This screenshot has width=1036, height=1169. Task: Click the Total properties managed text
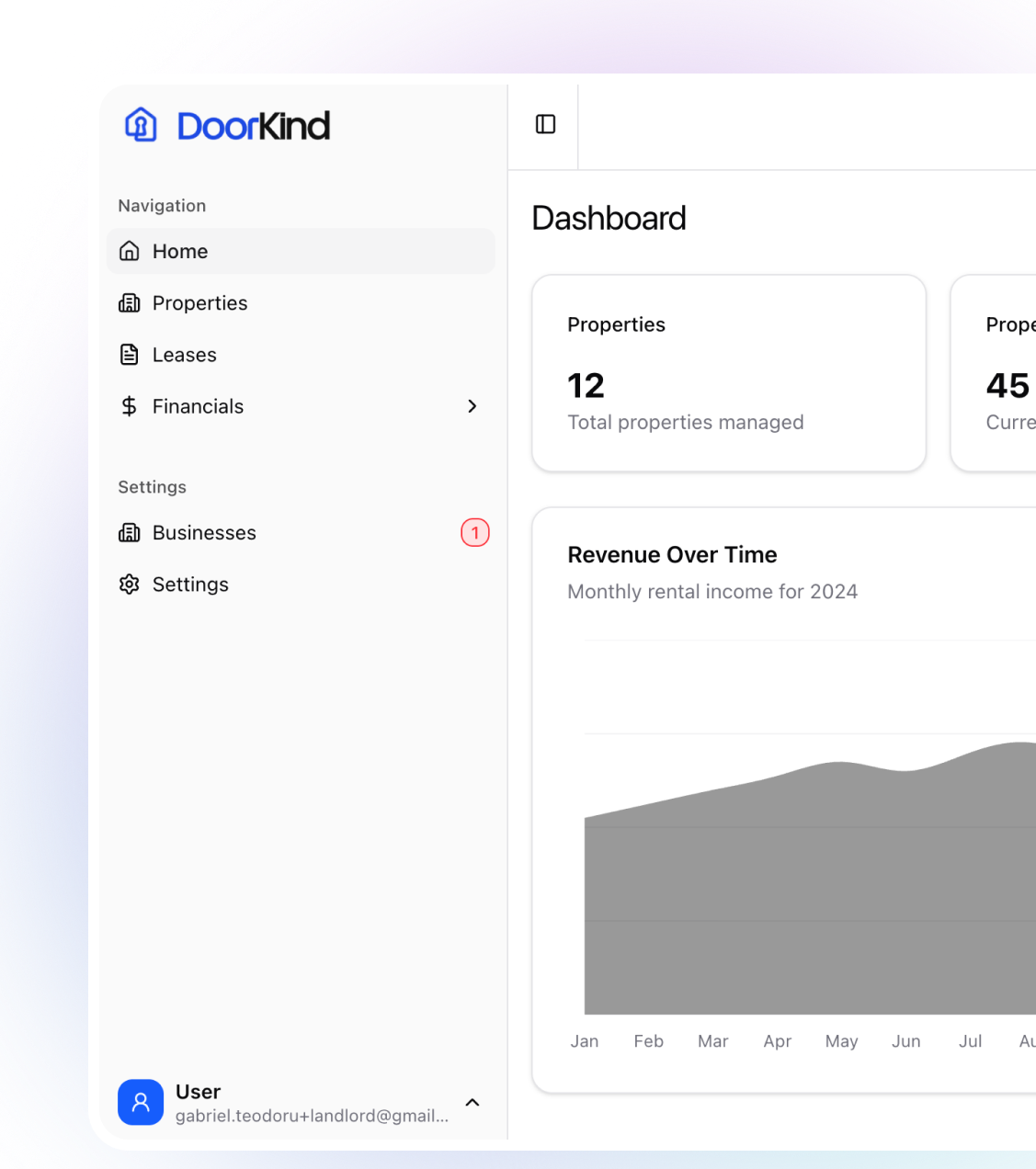(686, 422)
